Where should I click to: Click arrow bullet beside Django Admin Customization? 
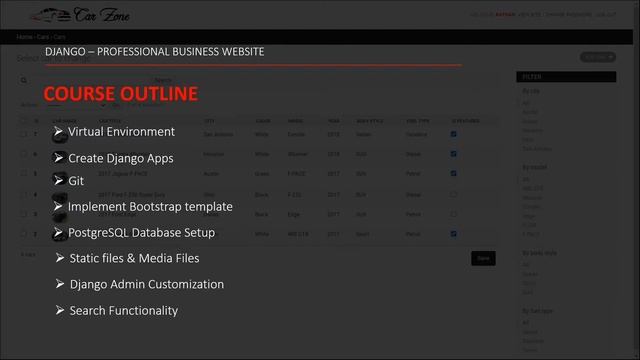tap(60, 284)
